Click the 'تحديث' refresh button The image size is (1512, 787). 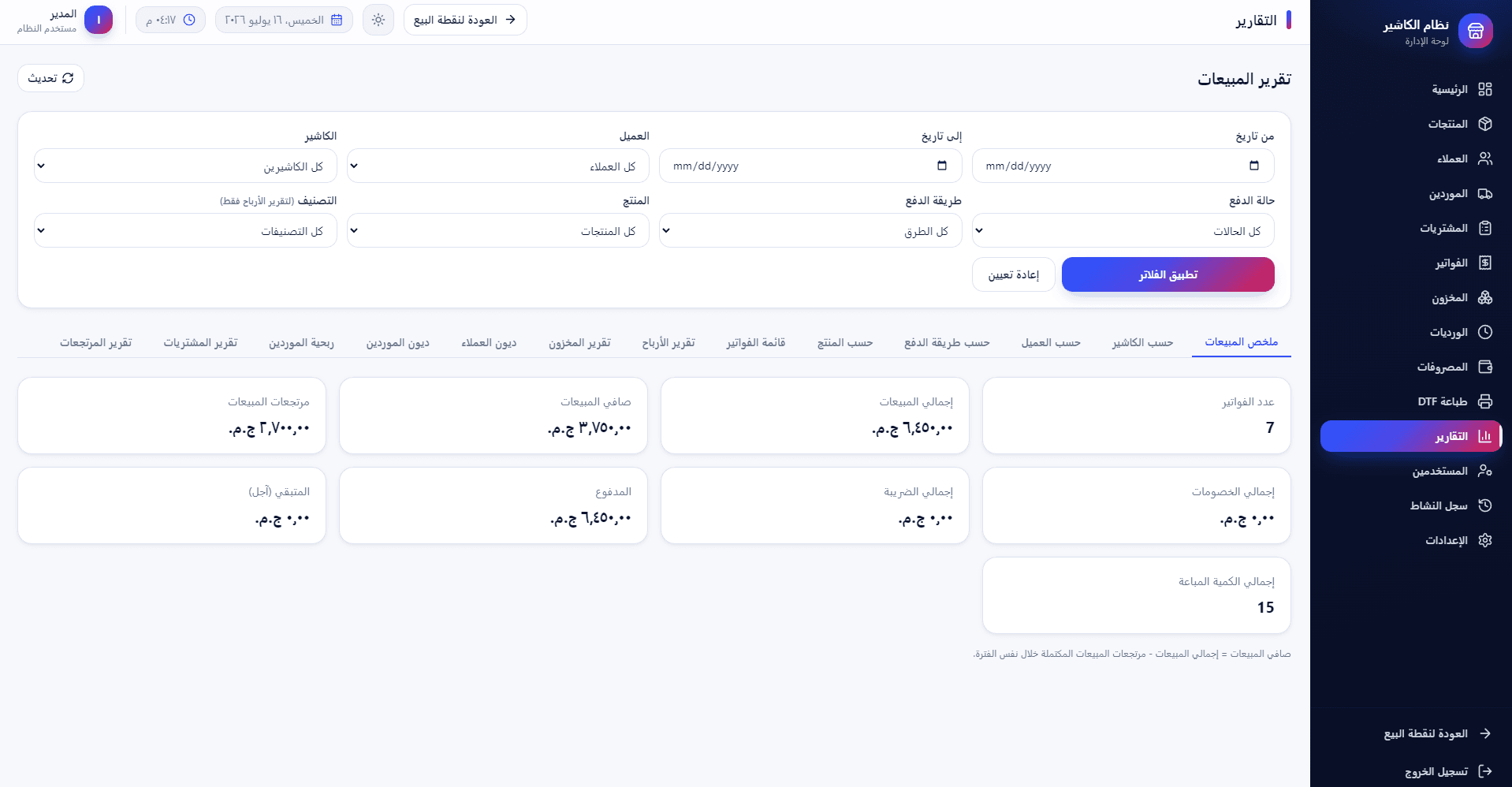click(50, 78)
